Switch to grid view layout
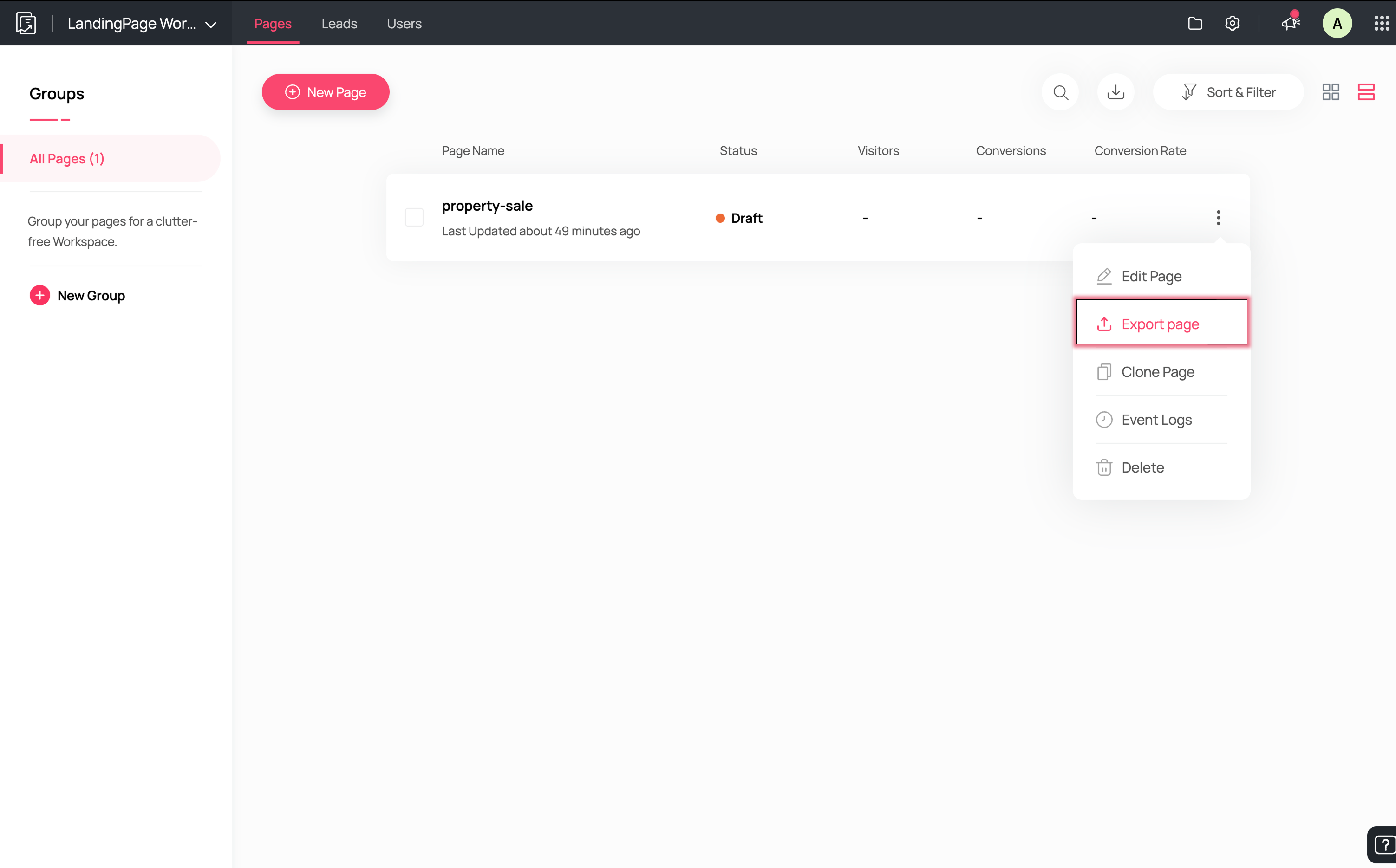Viewport: 1396px width, 868px height. pos(1331,92)
